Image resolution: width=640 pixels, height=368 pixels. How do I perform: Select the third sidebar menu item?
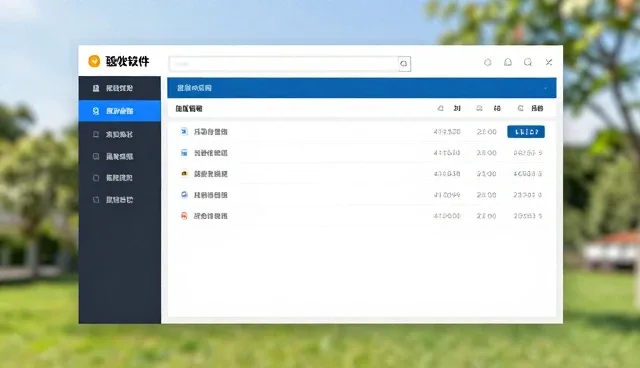tap(120, 134)
